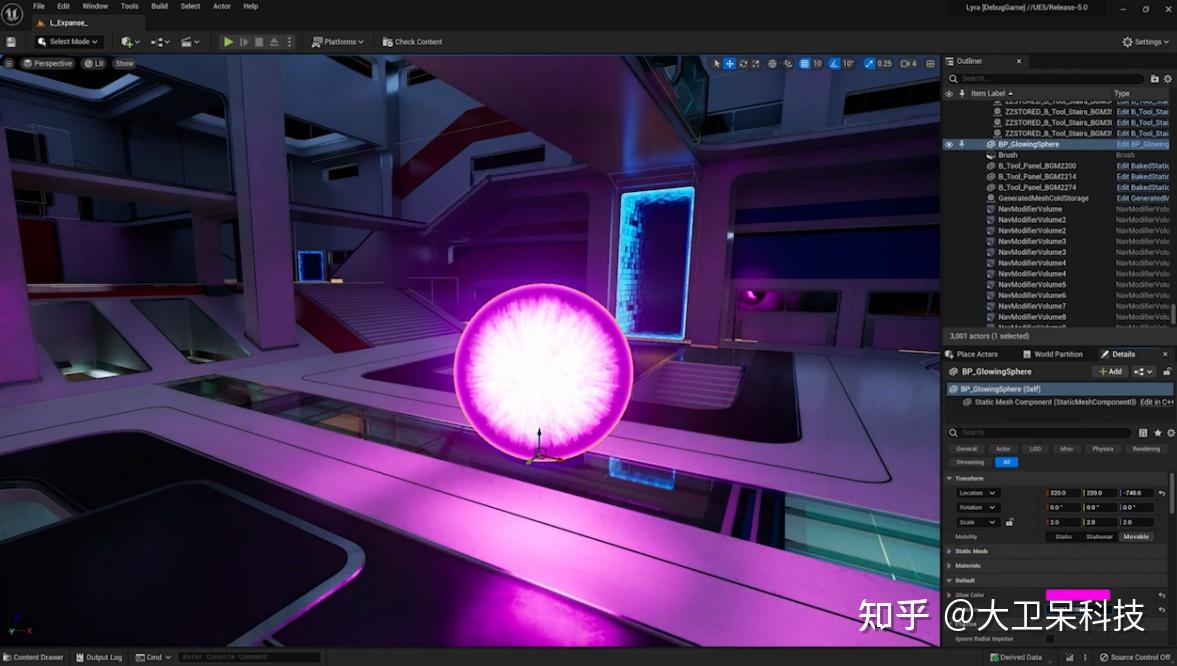Open the viewport Show menu
Viewport: 1177px width, 666px height.
pyautogui.click(x=125, y=64)
